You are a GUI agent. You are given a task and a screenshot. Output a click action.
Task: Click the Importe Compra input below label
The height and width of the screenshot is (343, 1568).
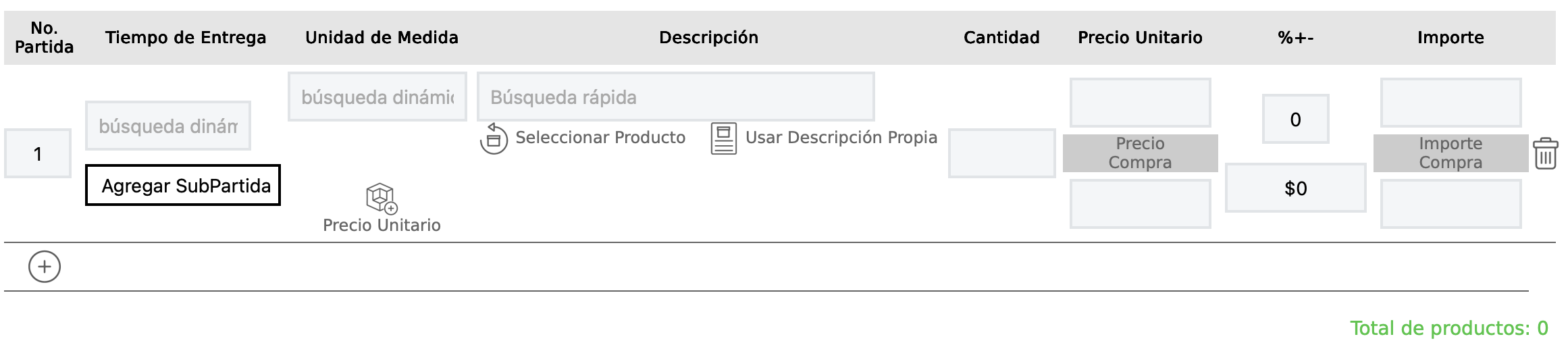coord(1451,204)
